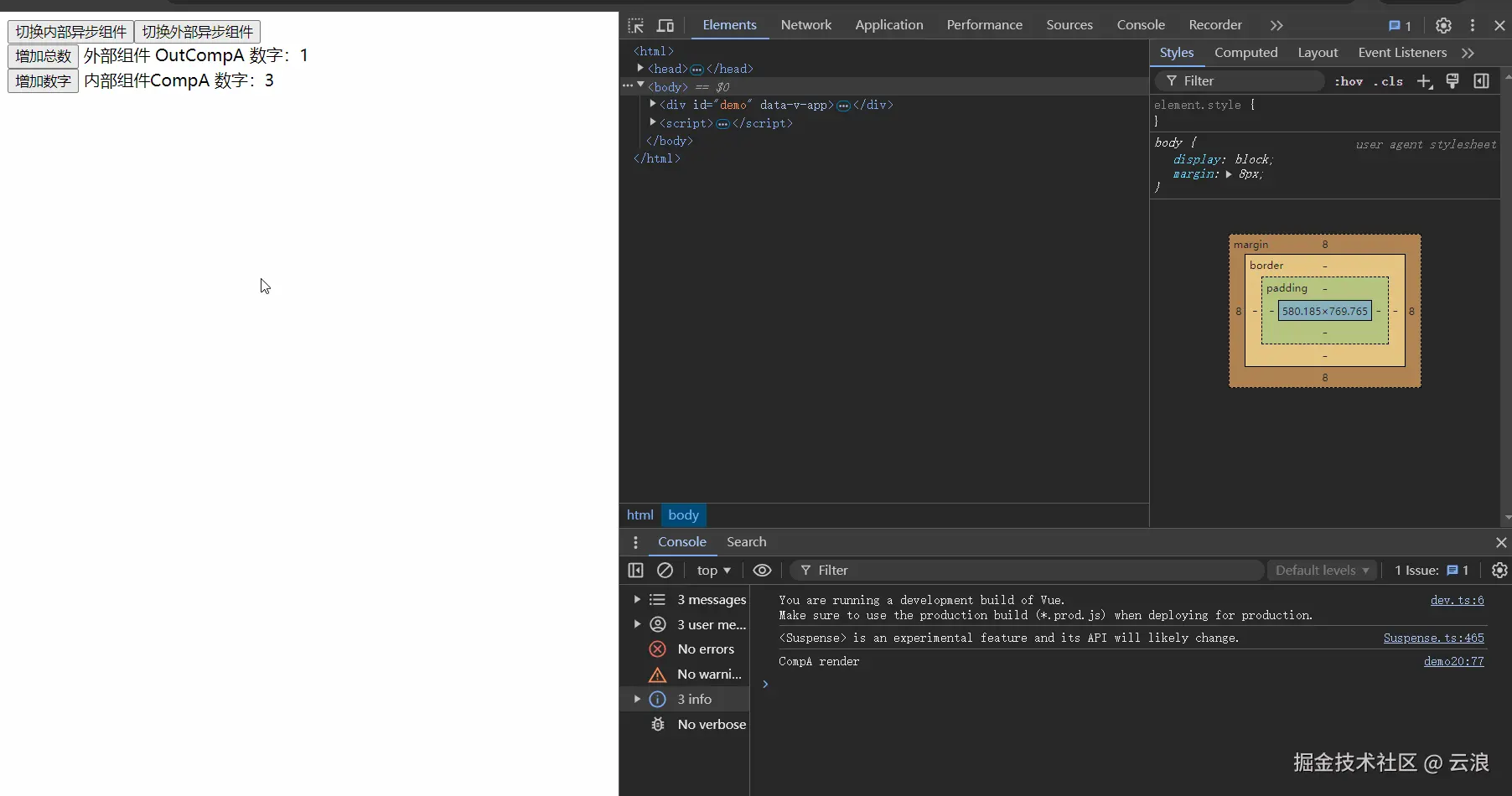Open the issues counter showing 1 issue
The width and height of the screenshot is (1512, 796).
point(1398,25)
